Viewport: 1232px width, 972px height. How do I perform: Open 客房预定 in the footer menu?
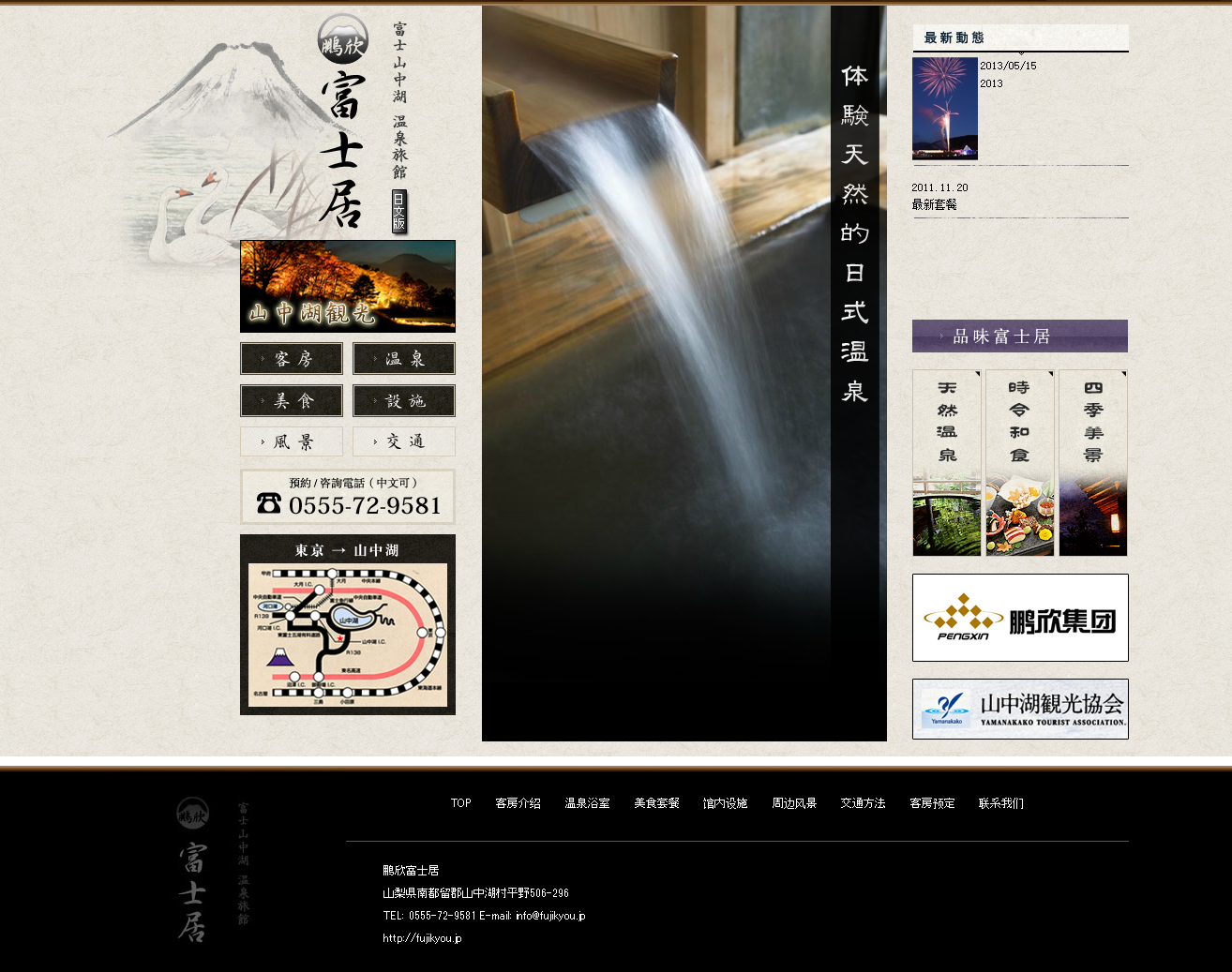pyautogui.click(x=932, y=803)
